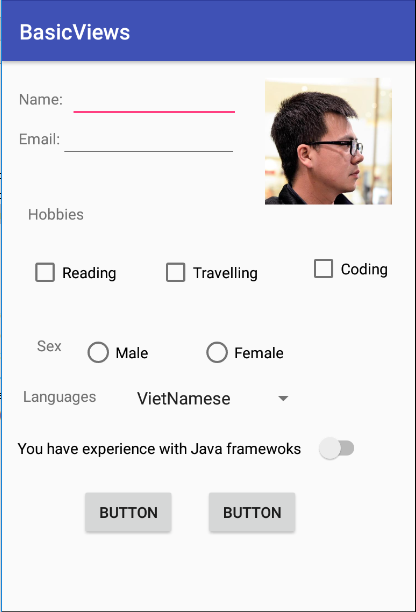The height and width of the screenshot is (612, 416).
Task: Tap the profile photo of the man
Action: click(328, 142)
